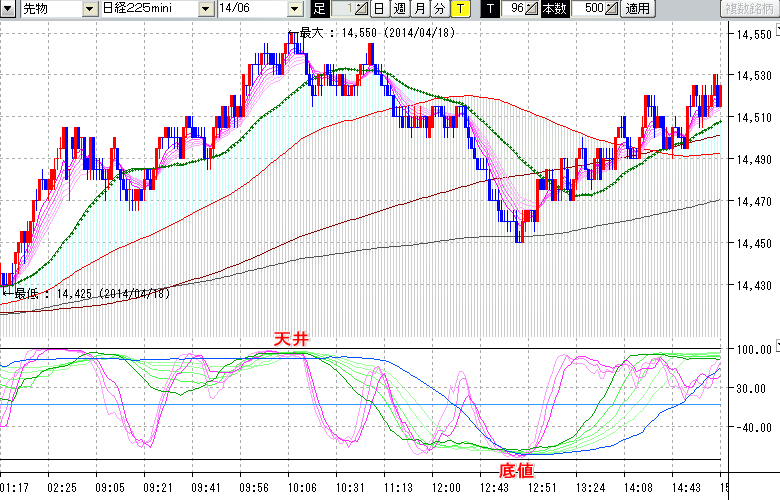Switch to the 月 monthly timeframe
This screenshot has width=780, height=500.
coord(419,9)
